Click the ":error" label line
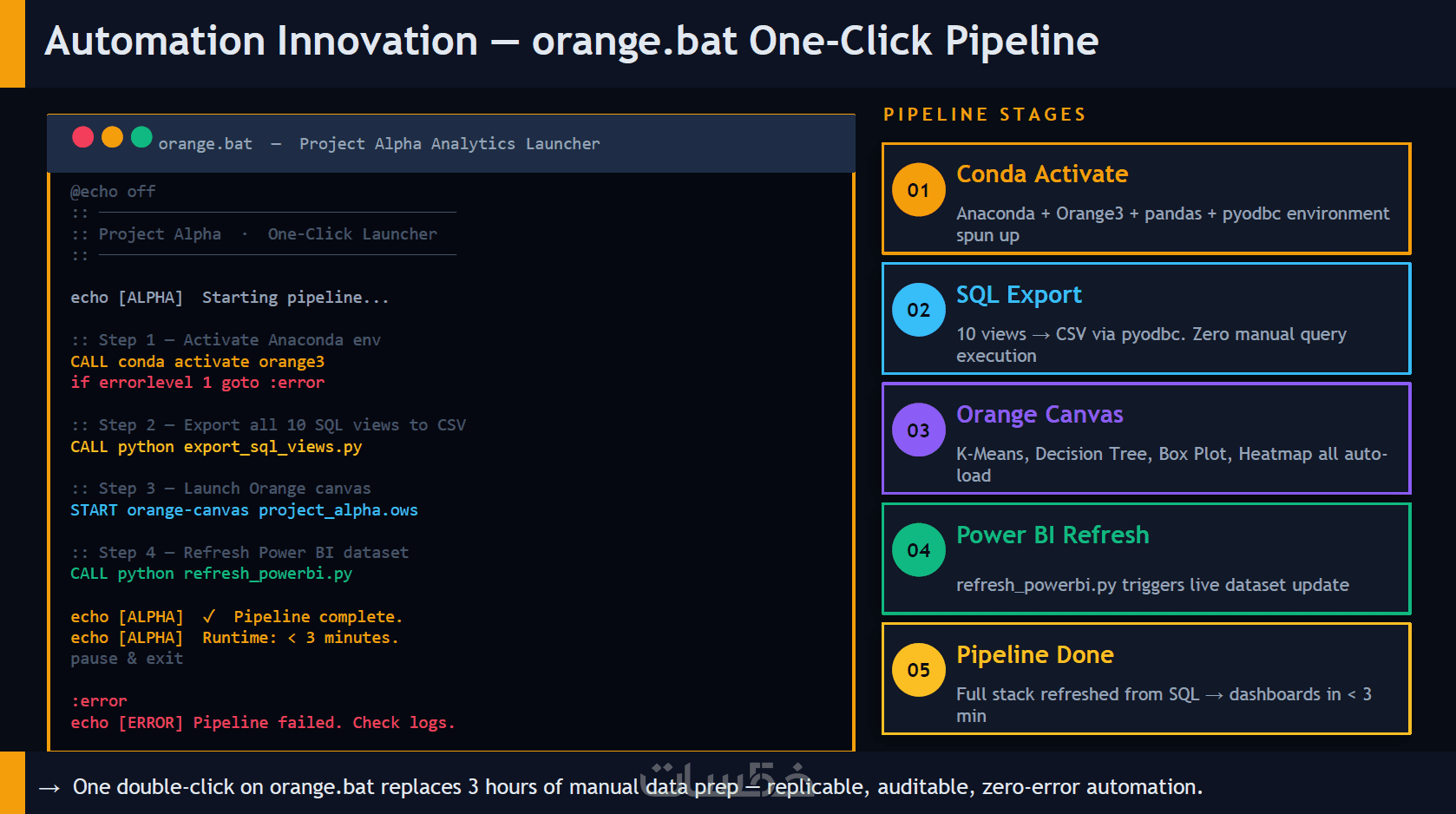This screenshot has width=1456, height=814. (x=99, y=701)
